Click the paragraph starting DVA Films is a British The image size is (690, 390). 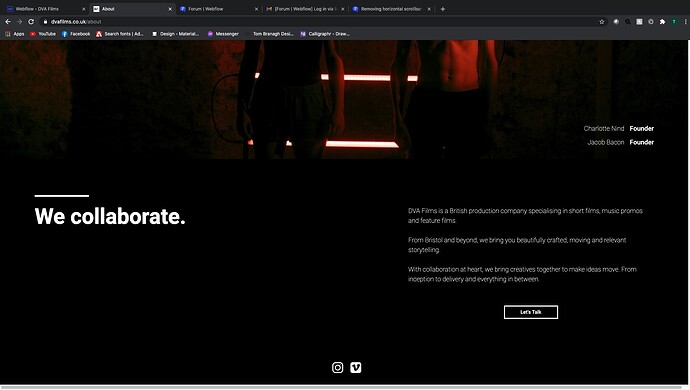point(525,216)
